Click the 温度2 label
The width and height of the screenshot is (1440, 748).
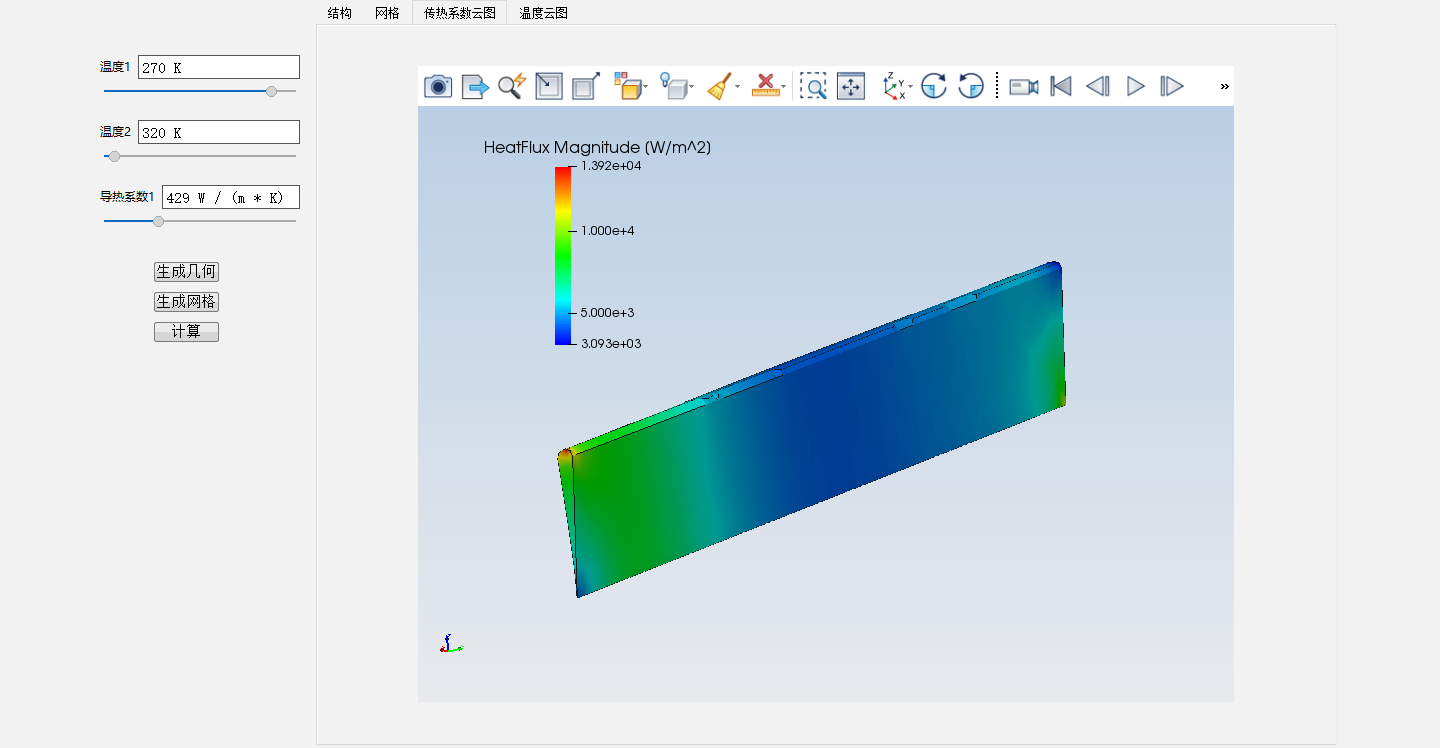[x=115, y=132]
